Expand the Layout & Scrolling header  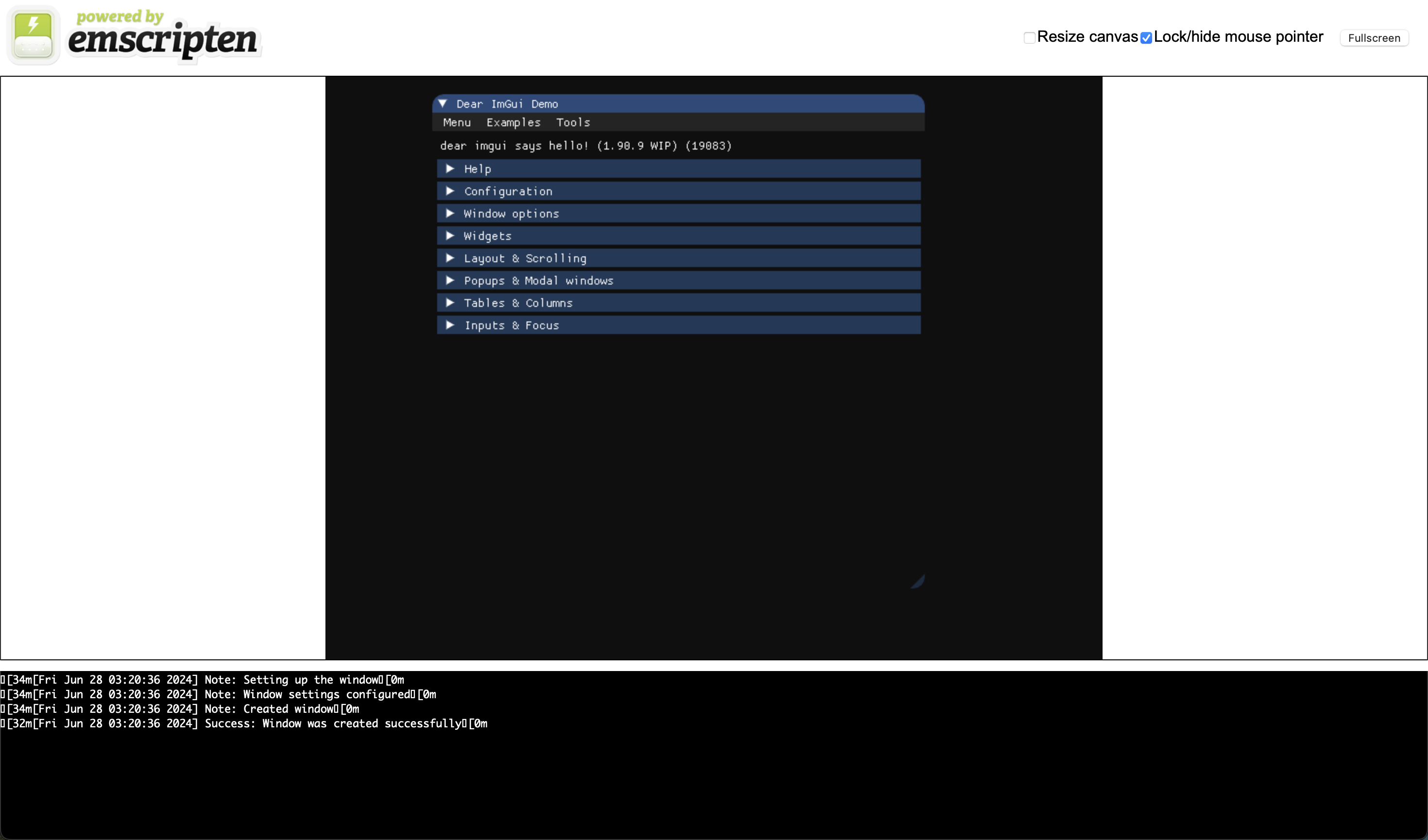[679, 258]
